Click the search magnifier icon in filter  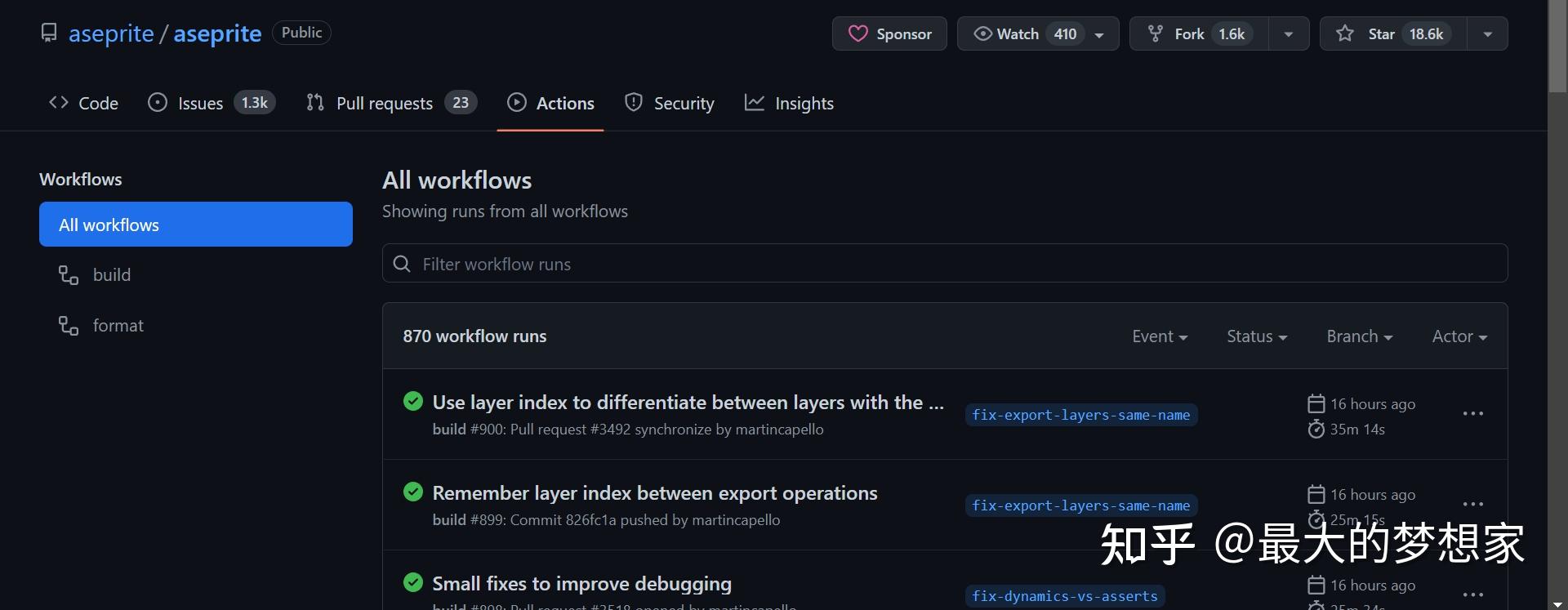(x=402, y=264)
